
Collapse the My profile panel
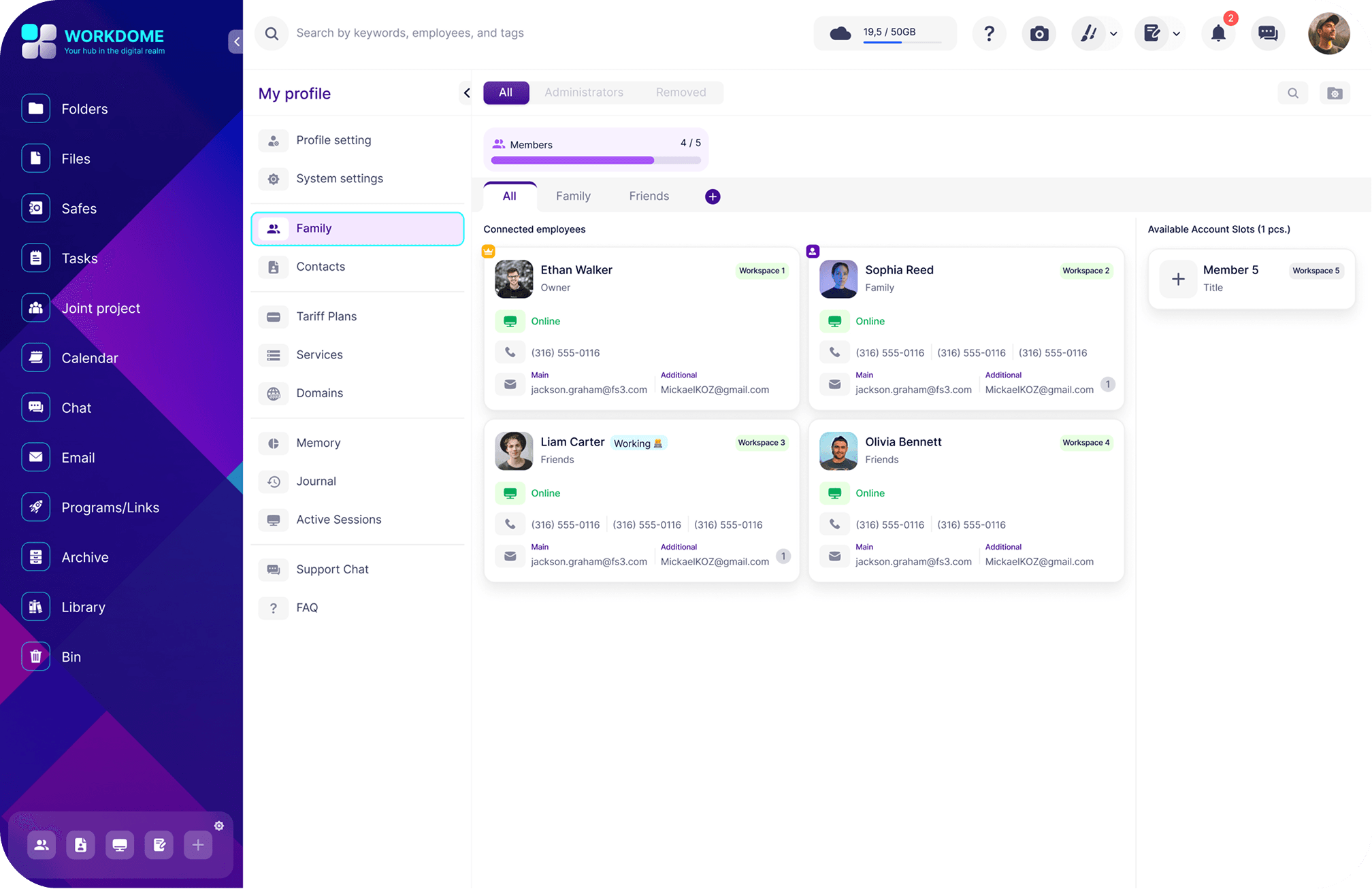pyautogui.click(x=466, y=93)
